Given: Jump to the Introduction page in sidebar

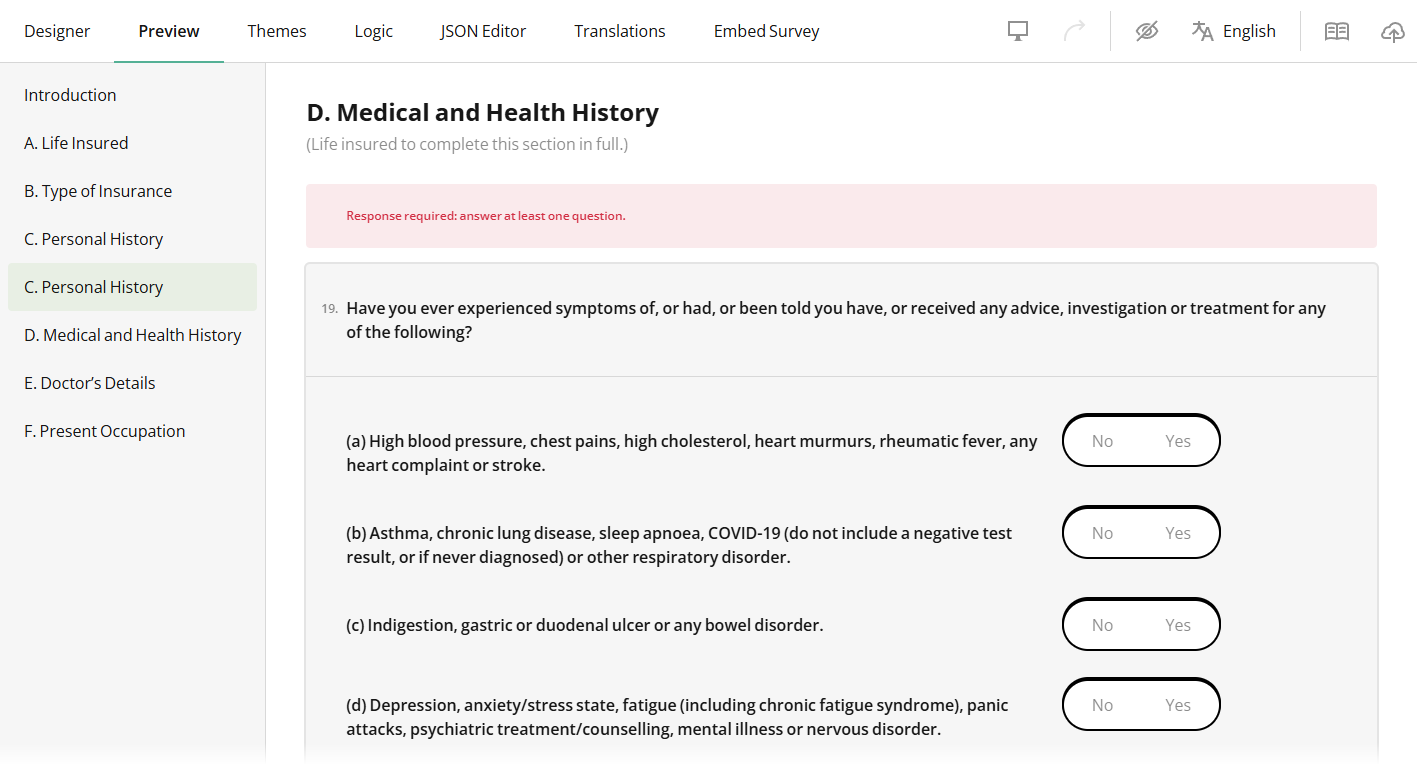Looking at the screenshot, I should (x=70, y=95).
